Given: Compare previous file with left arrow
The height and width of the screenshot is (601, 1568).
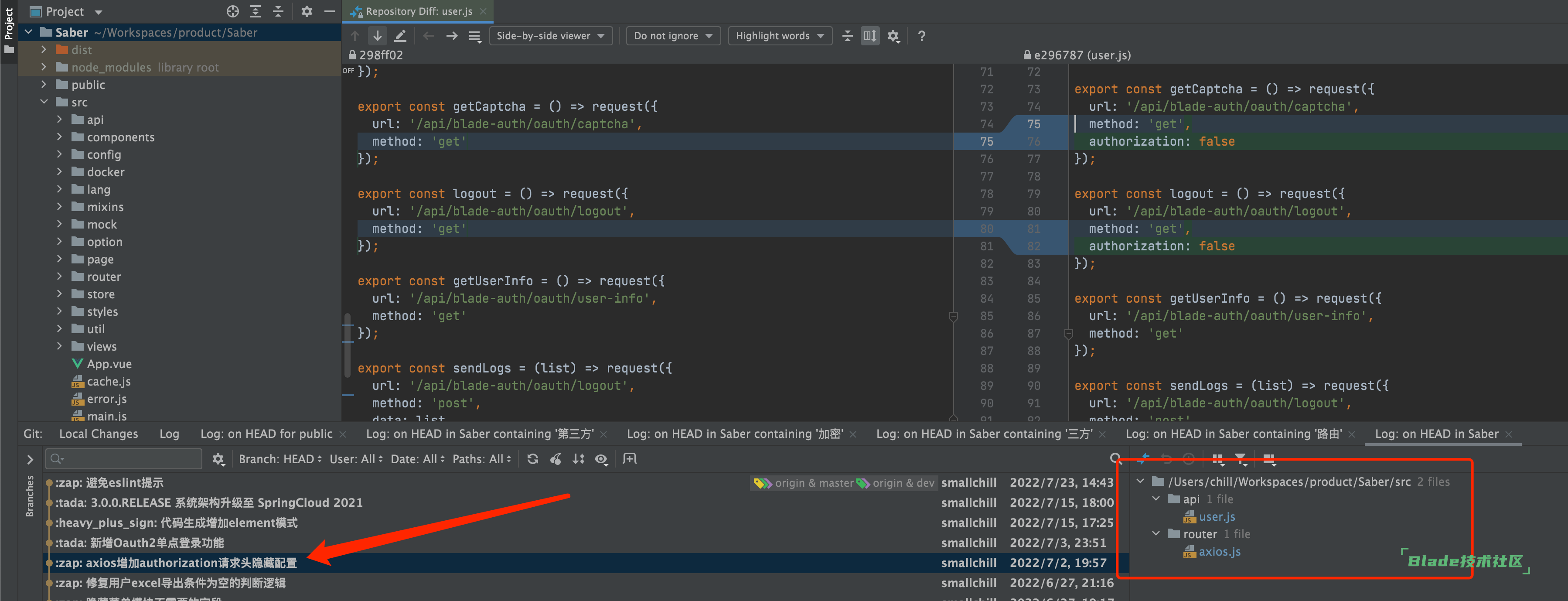Looking at the screenshot, I should tap(429, 36).
